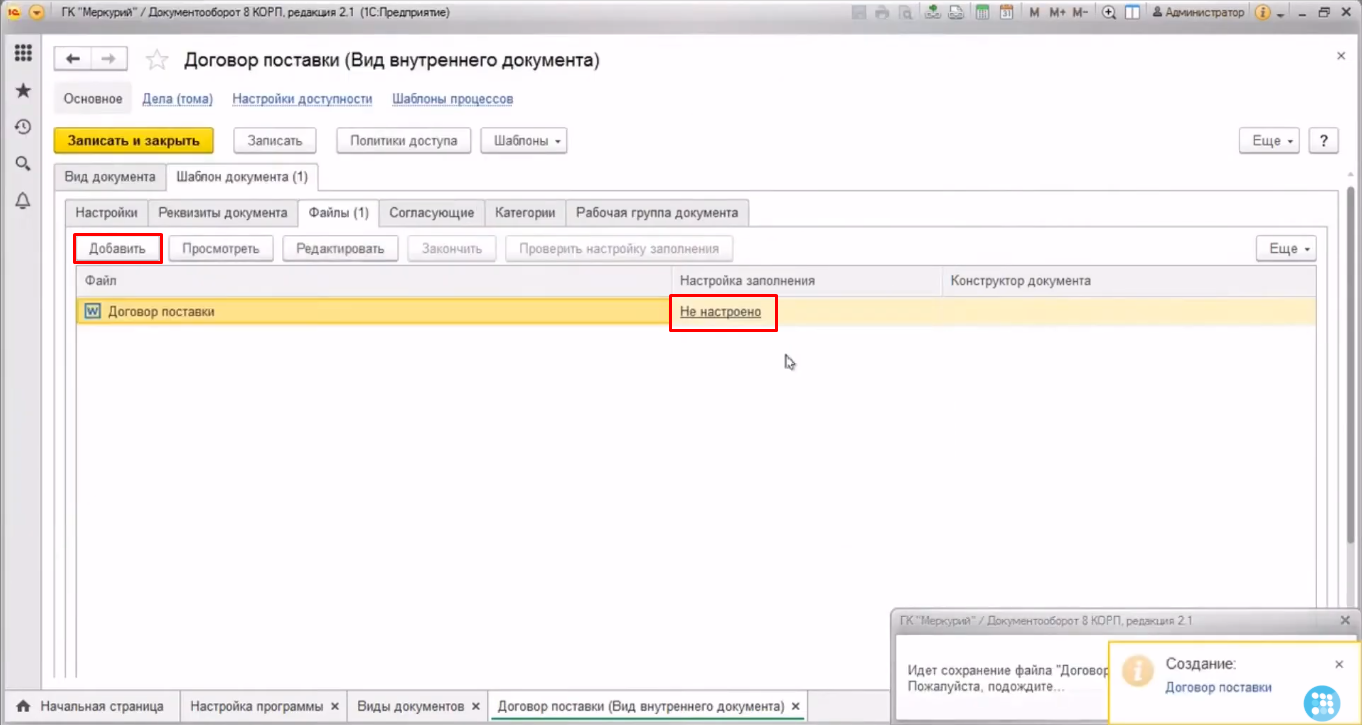This screenshot has width=1362, height=725.
Task: Open the sections menu grid icon
Action: click(x=22, y=53)
